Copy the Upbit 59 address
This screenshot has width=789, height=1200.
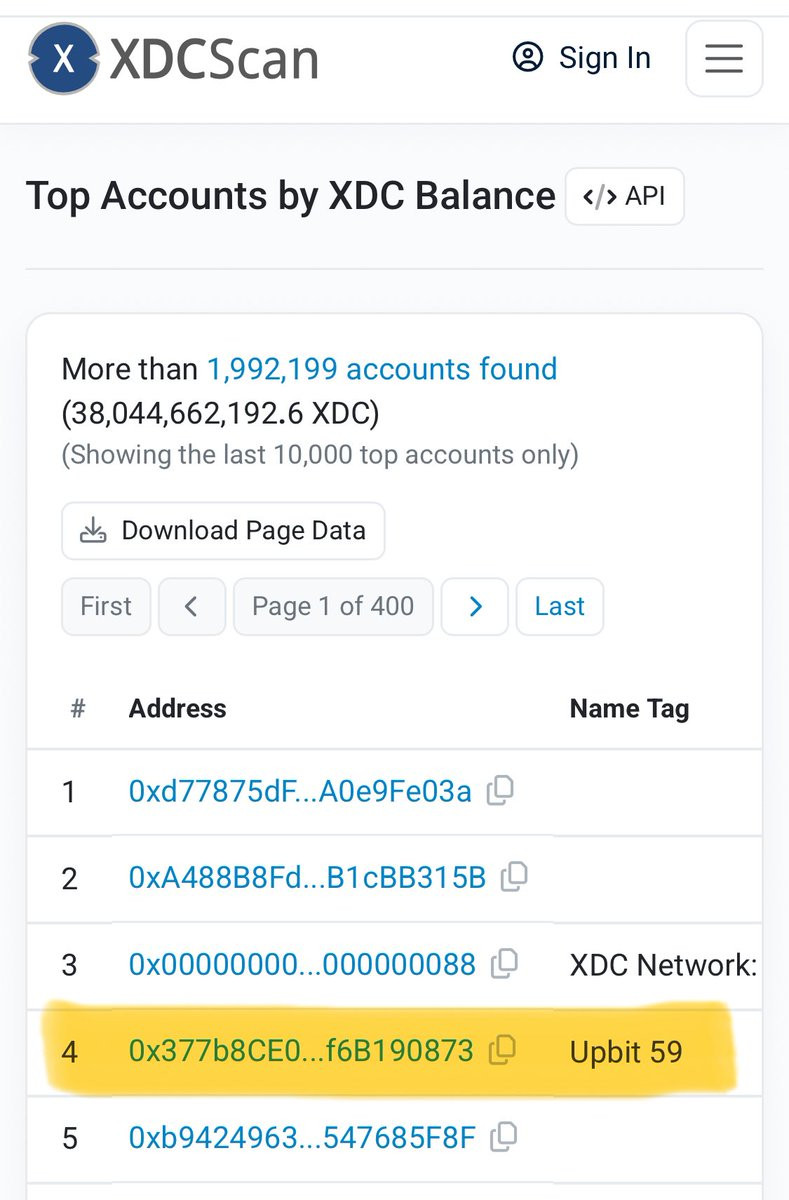pos(502,1050)
